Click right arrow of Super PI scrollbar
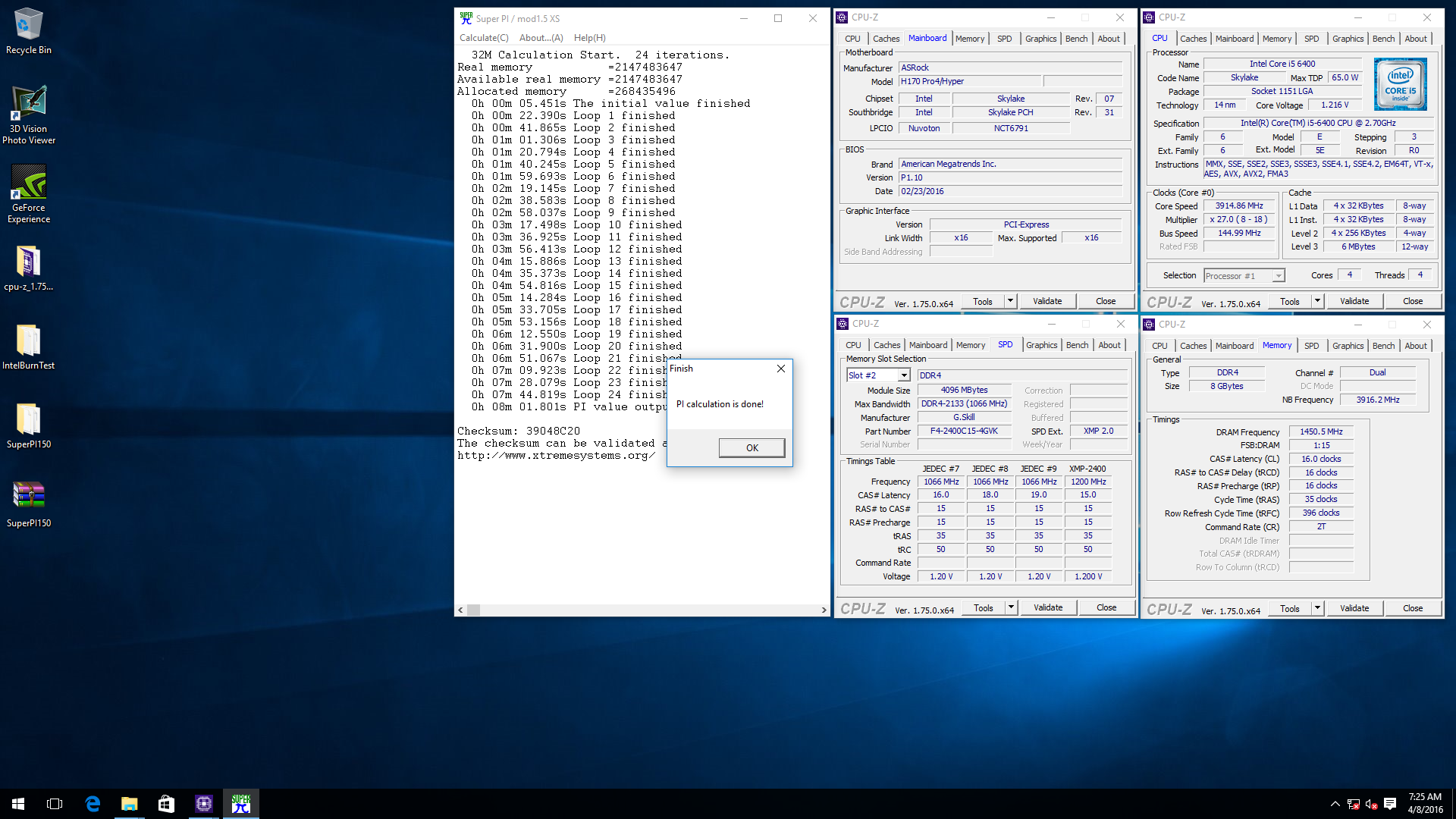The width and height of the screenshot is (1456, 819). tap(824, 610)
